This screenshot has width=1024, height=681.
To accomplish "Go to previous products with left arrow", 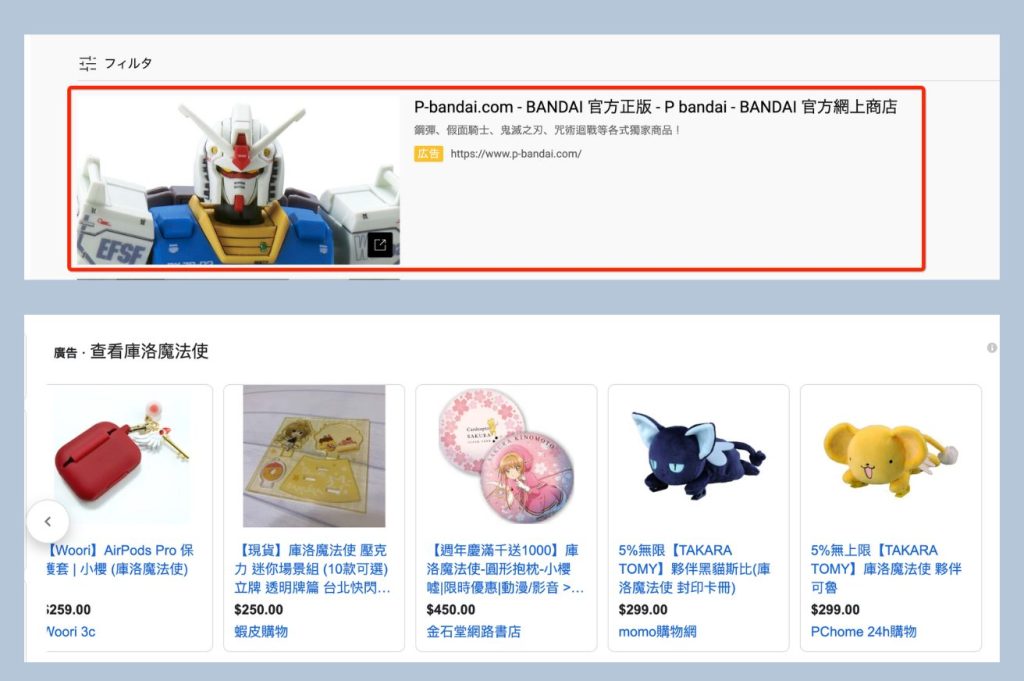I will pos(48,521).
